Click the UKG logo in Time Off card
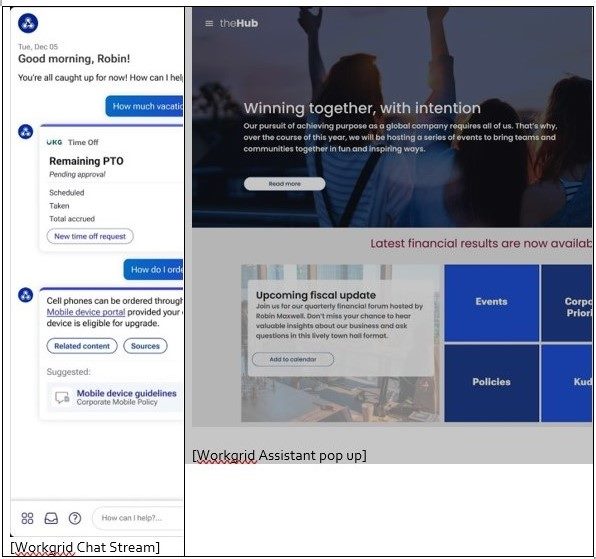Viewport: 596px width, 559px height. [x=54, y=142]
